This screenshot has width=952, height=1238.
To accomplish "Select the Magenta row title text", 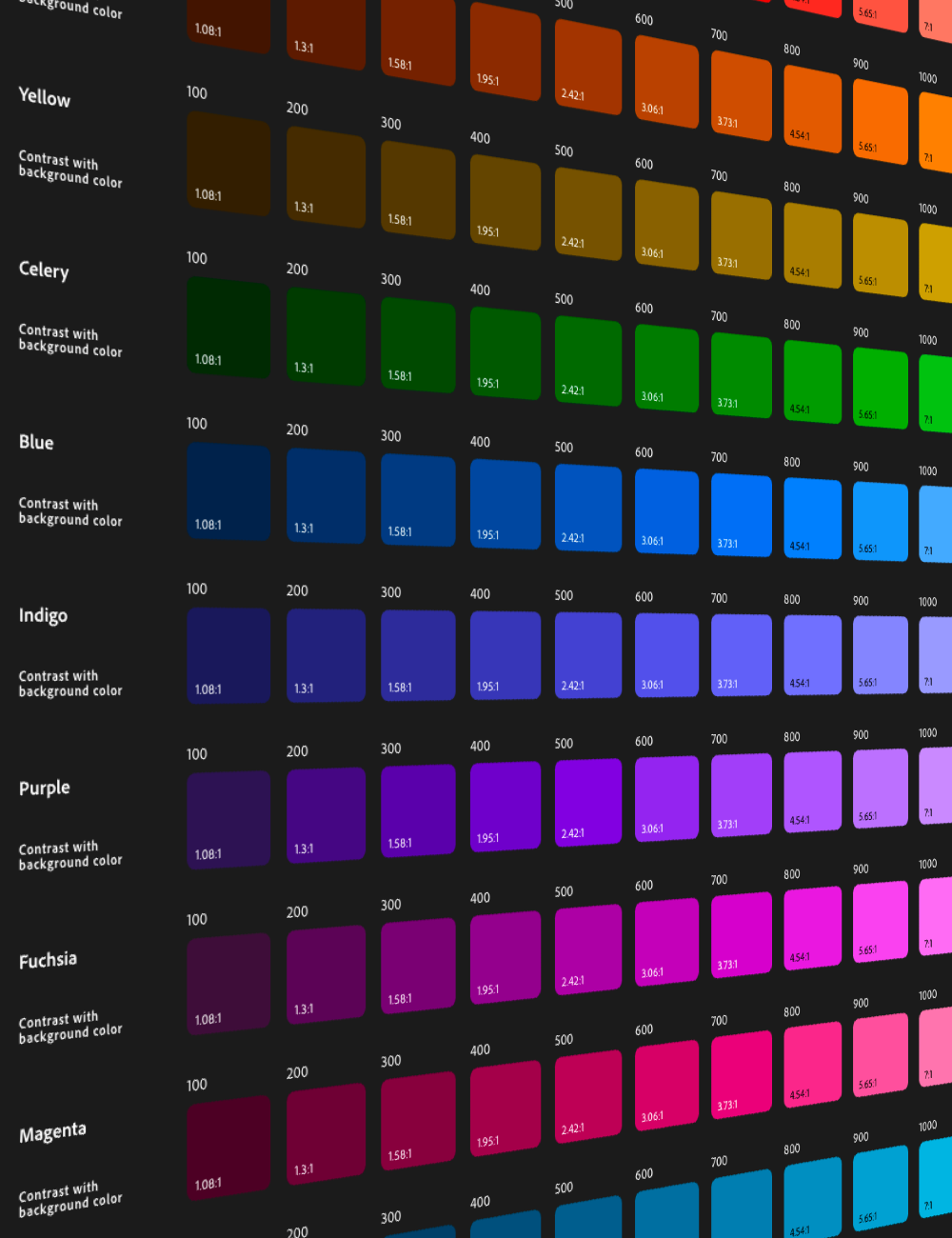I will pyautogui.click(x=52, y=1132).
